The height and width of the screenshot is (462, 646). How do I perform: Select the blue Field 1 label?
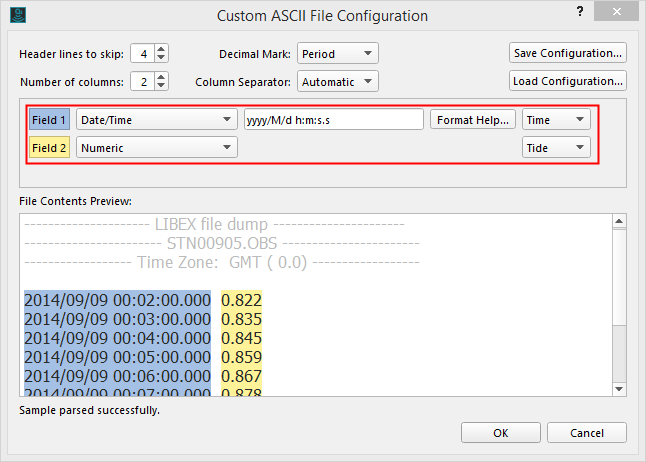pyautogui.click(x=50, y=120)
